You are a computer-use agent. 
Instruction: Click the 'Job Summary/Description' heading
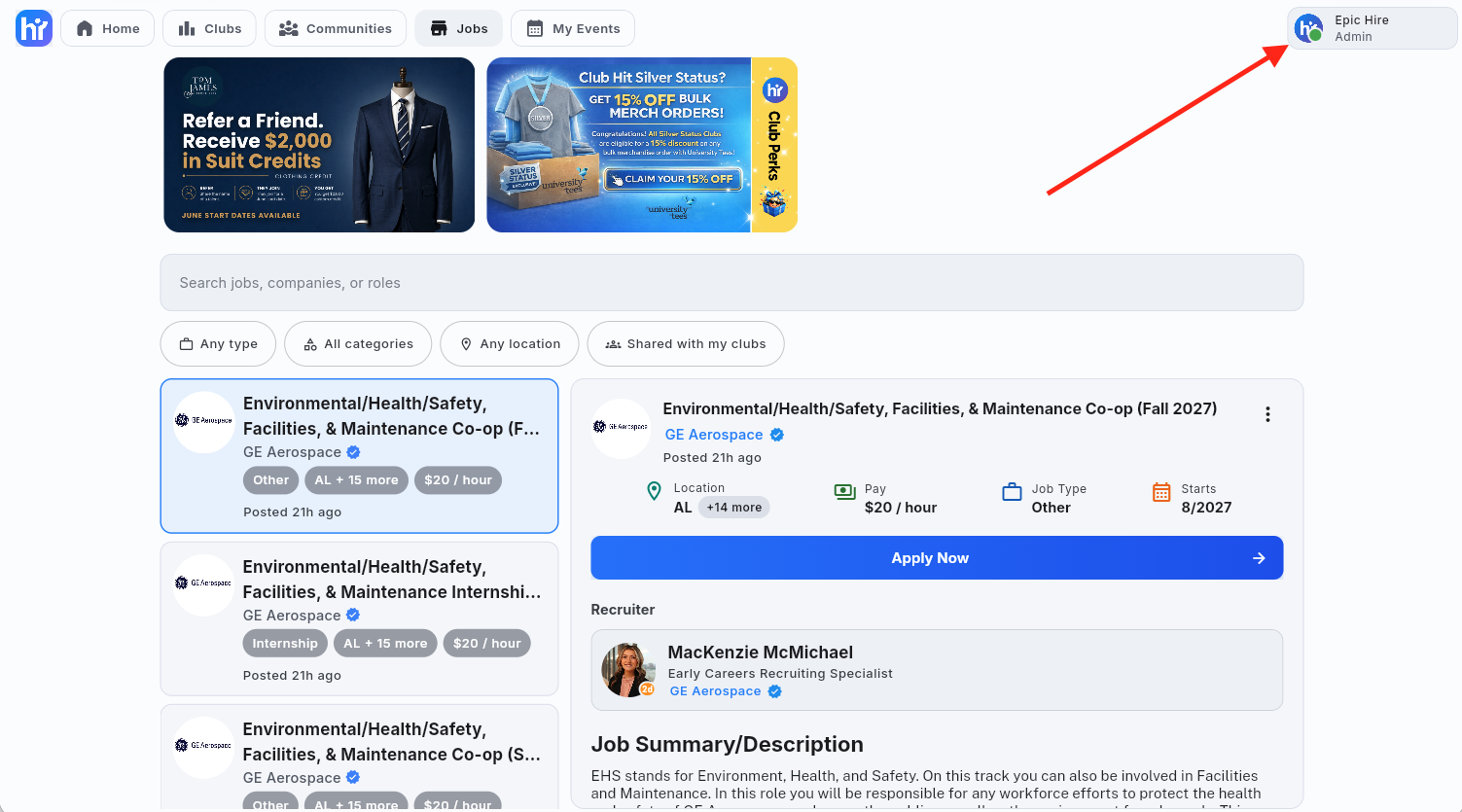[x=728, y=745]
